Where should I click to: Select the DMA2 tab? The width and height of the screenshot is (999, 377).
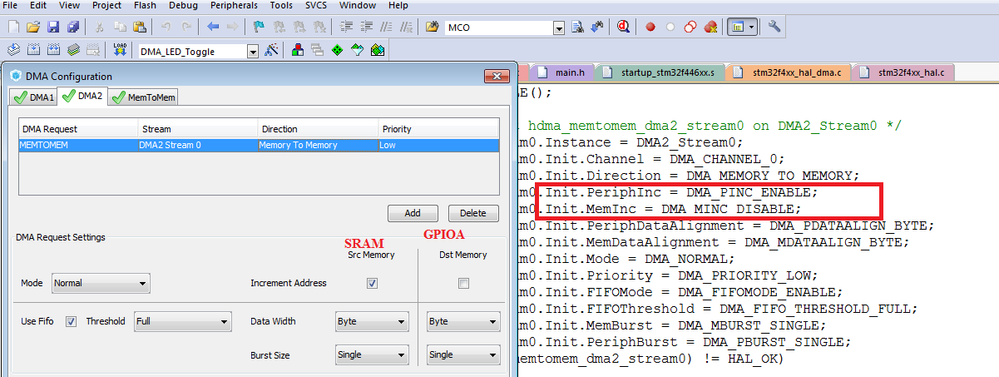click(x=82, y=97)
